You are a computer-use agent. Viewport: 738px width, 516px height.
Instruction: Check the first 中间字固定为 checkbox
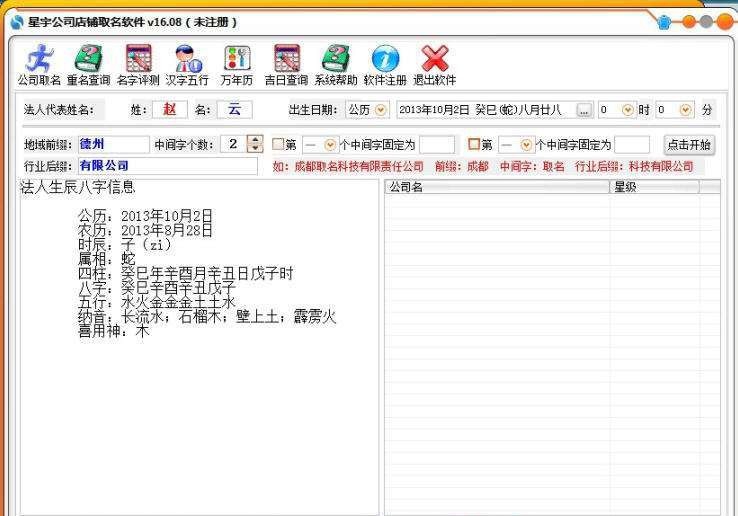coord(278,144)
